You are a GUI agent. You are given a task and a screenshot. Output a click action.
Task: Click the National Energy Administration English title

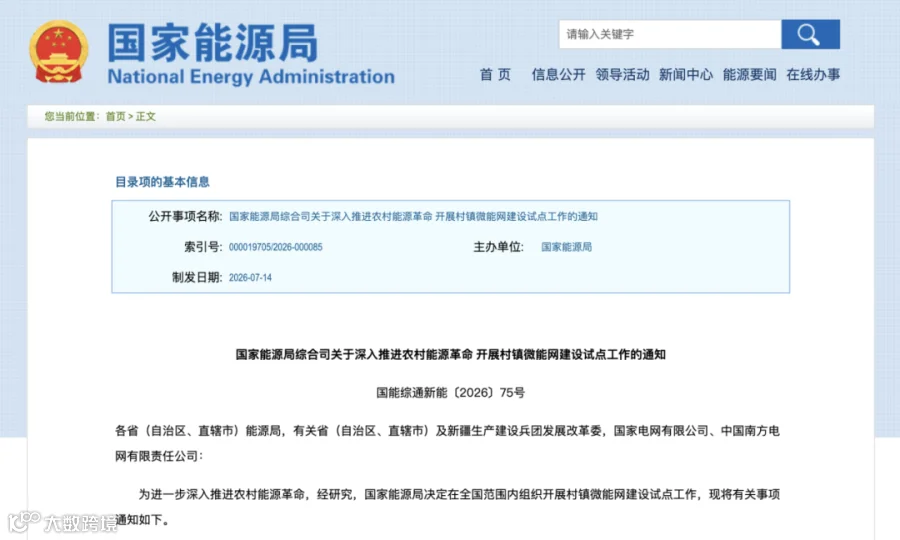251,76
